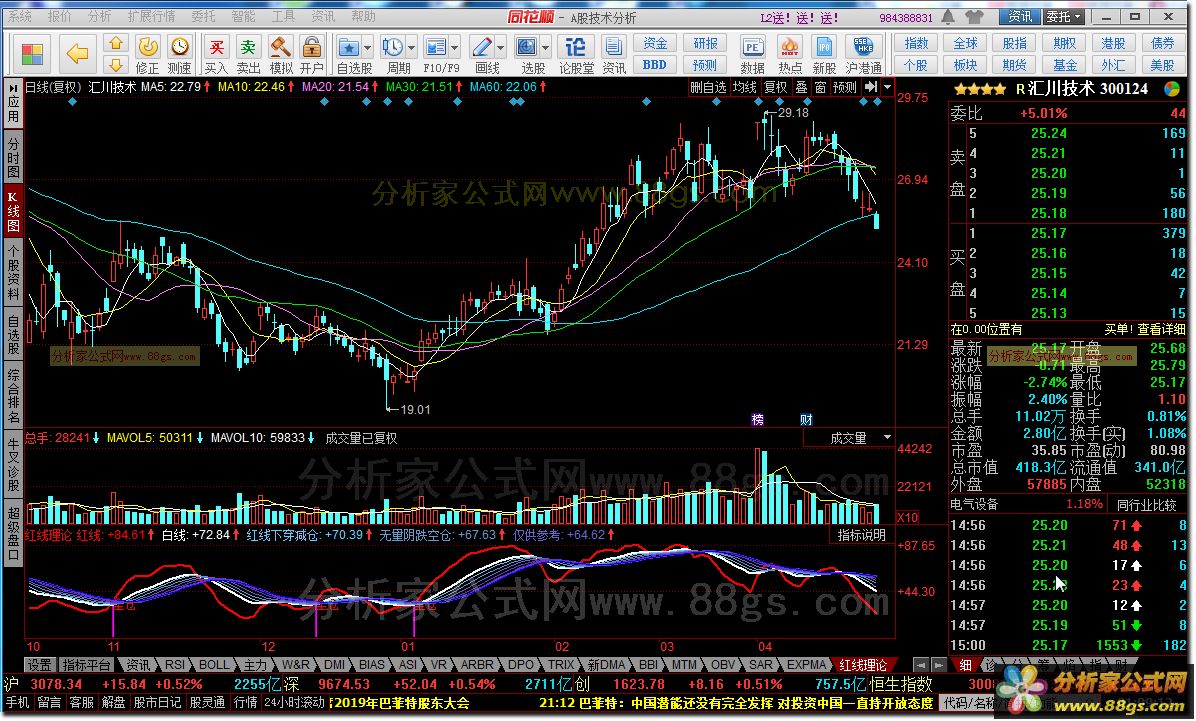Image resolution: width=1196 pixels, height=721 pixels.
Task: Toggle 预测 forecast on chart header
Action: pos(845,88)
